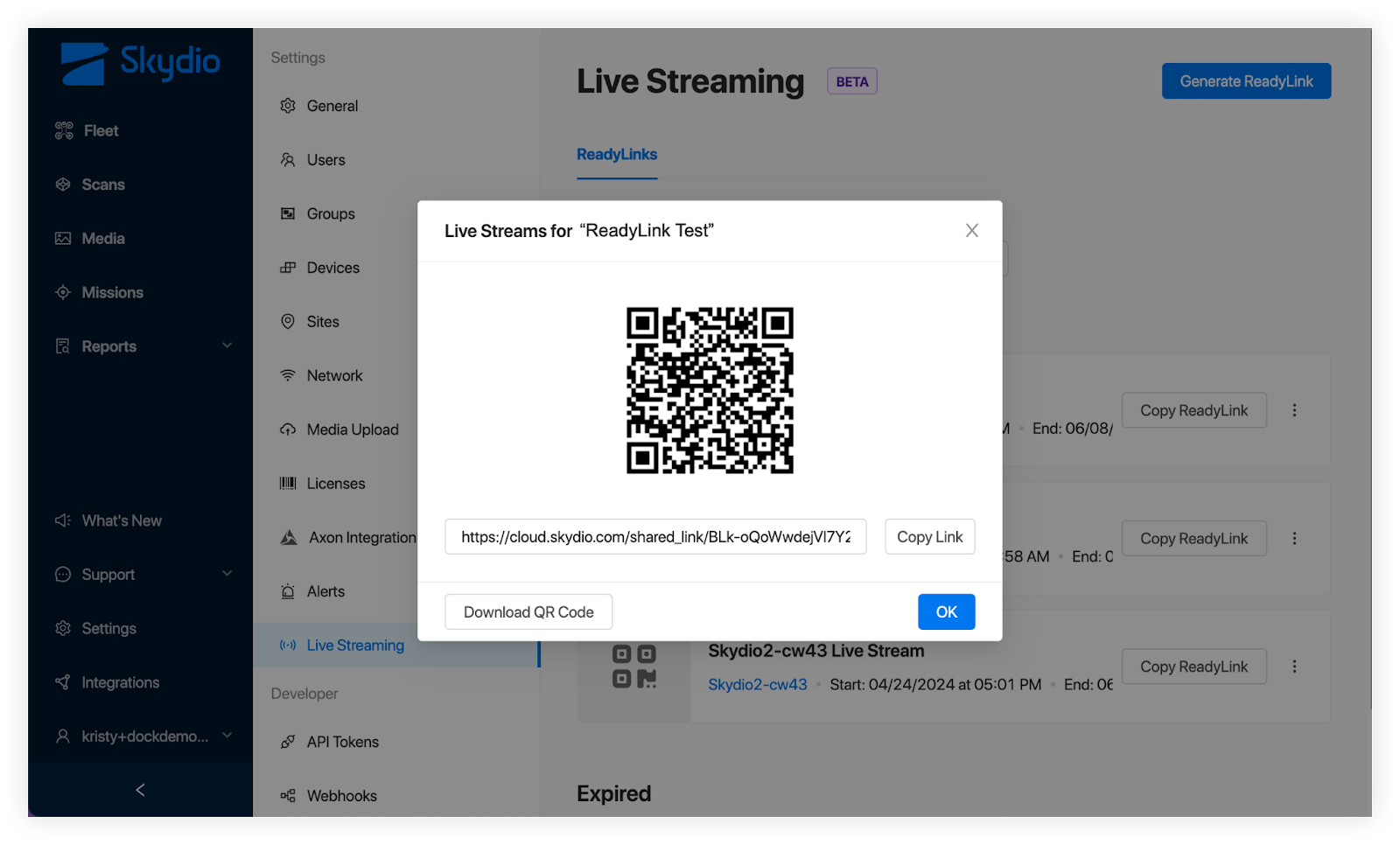Click the shared link URL field
Viewport: 1400px width, 845px height.
click(x=655, y=537)
